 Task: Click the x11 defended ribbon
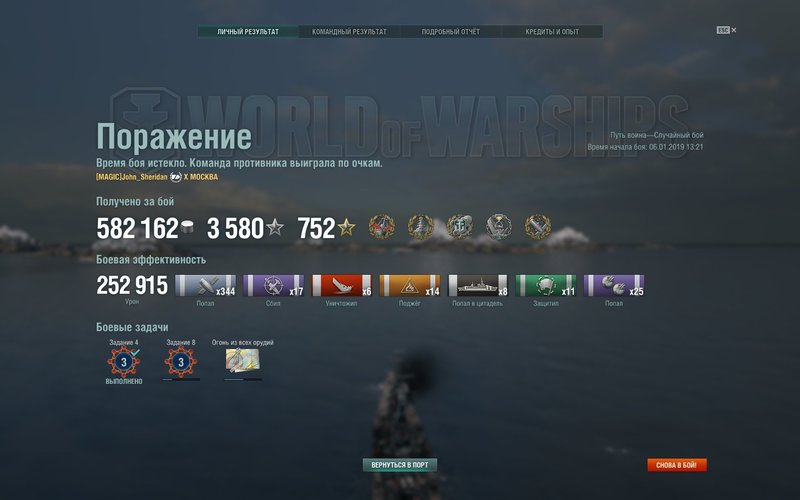(x=546, y=285)
